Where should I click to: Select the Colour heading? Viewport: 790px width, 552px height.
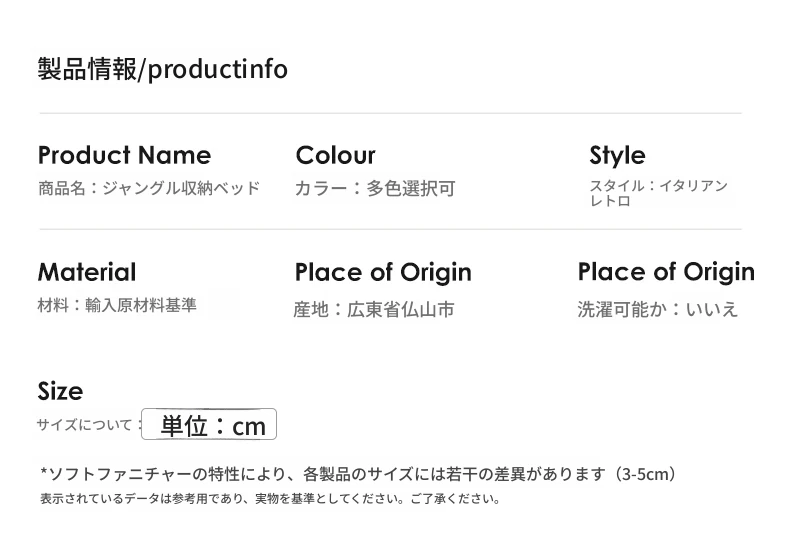click(336, 155)
